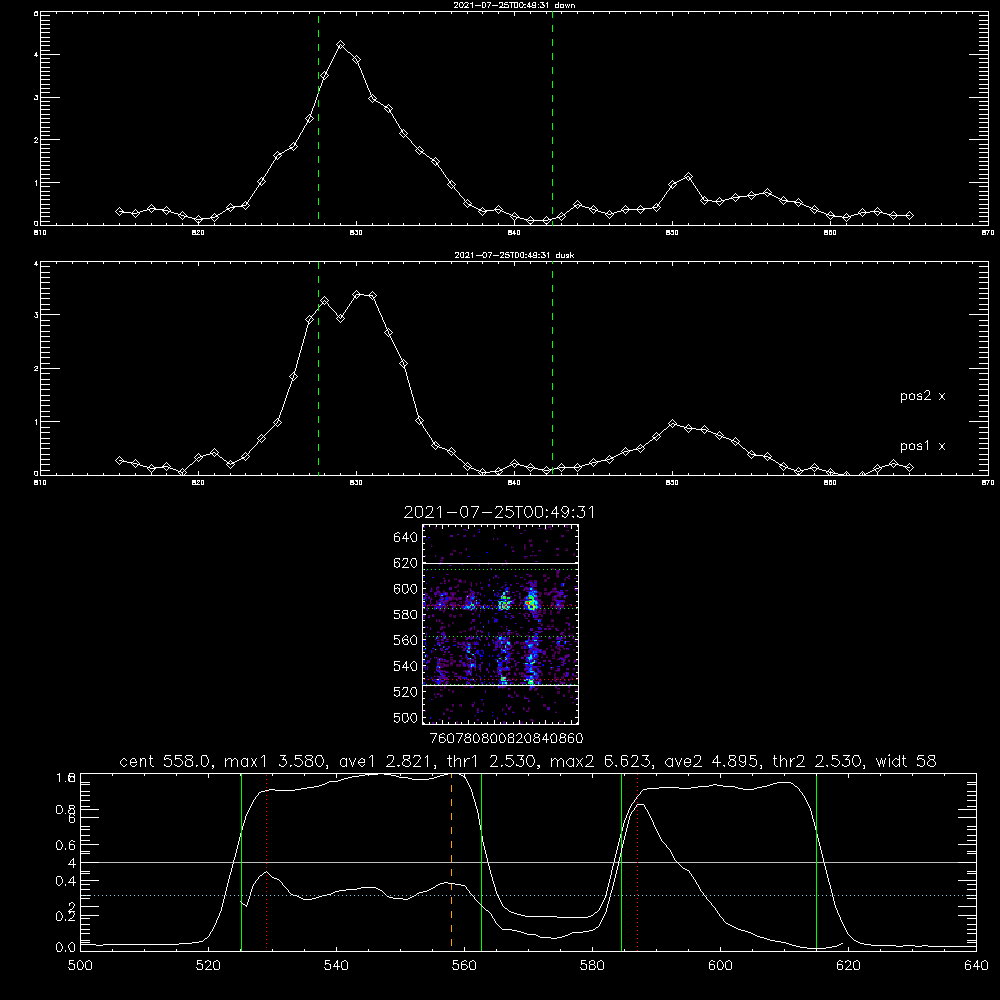Click the right green dashed line in dawn plot
The image size is (1000, 1000).
tap(552, 118)
